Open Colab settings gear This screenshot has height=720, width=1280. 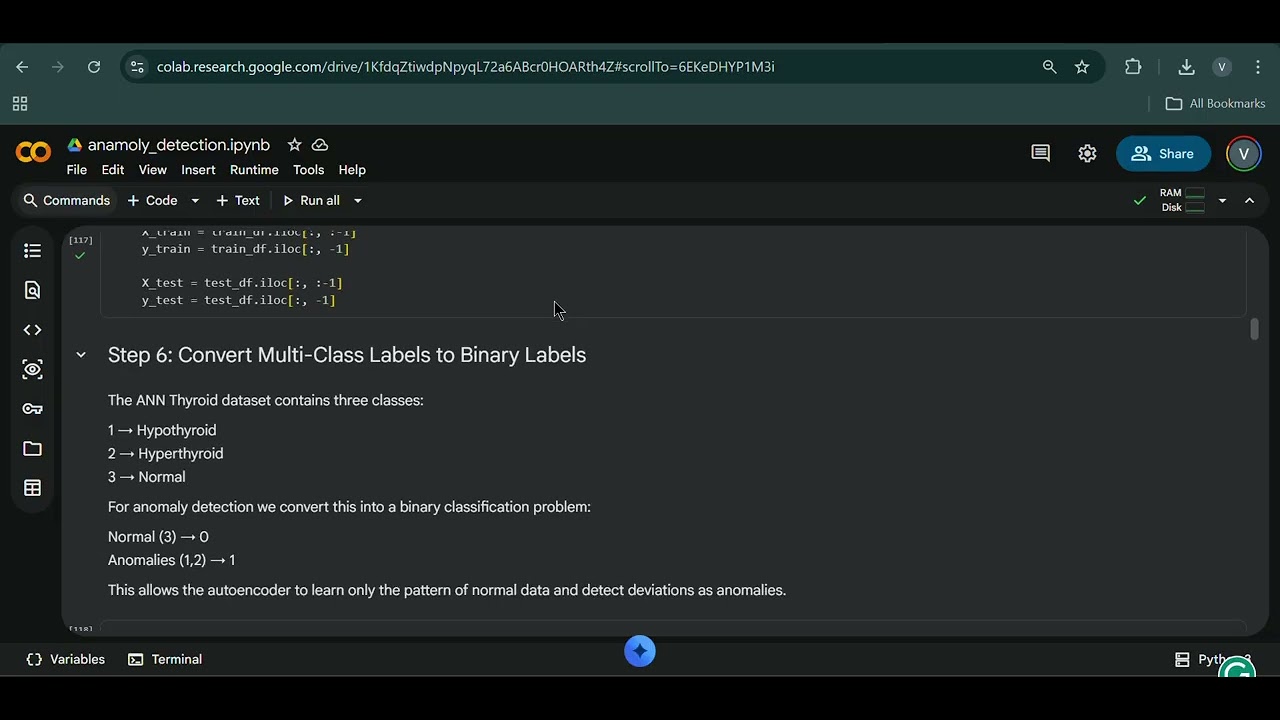point(1087,153)
